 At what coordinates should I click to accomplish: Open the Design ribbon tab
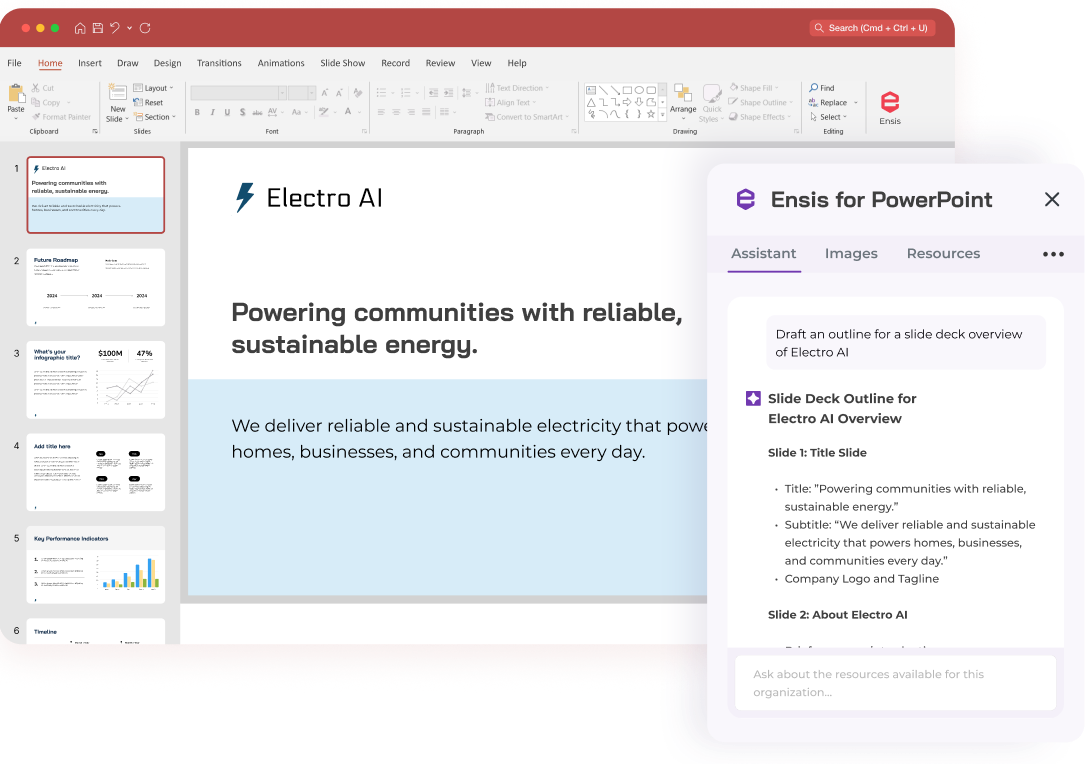[167, 63]
